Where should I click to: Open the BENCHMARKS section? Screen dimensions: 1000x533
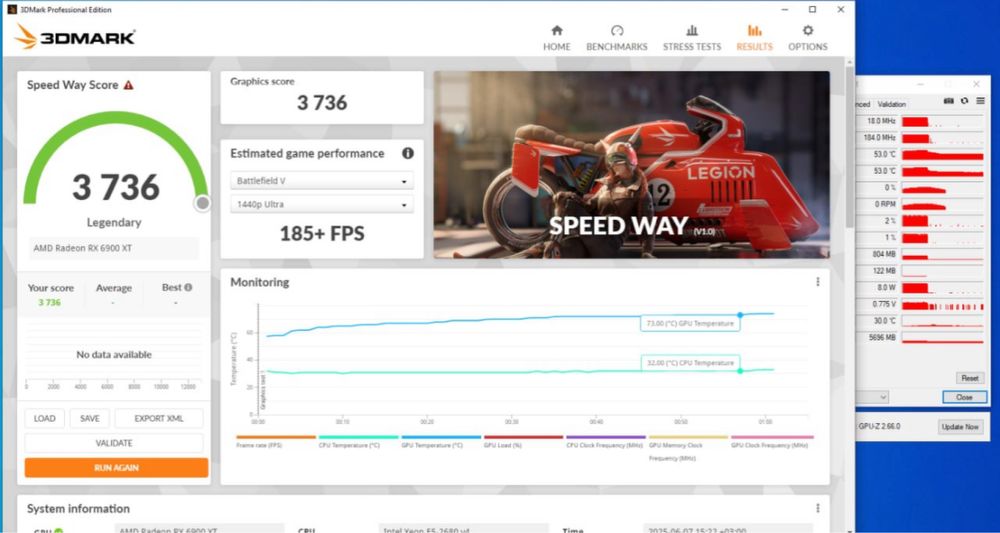616,38
